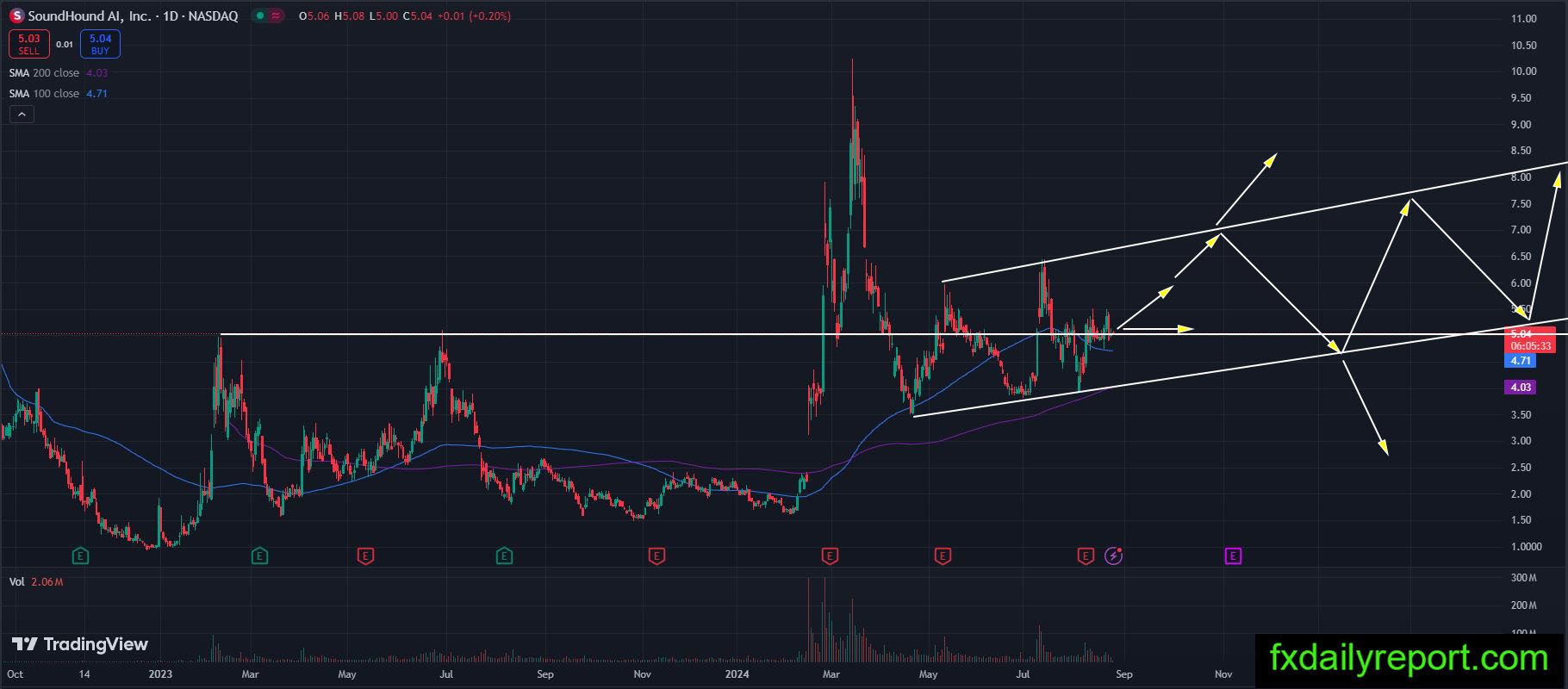The height and width of the screenshot is (689, 1568).
Task: Click the purple 4.03 SMA price label
Action: (x=1521, y=388)
